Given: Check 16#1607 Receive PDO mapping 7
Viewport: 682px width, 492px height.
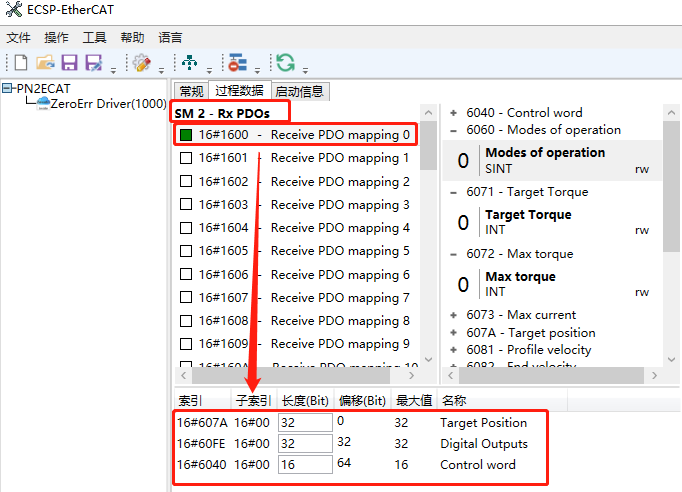Looking at the screenshot, I should (x=186, y=297).
